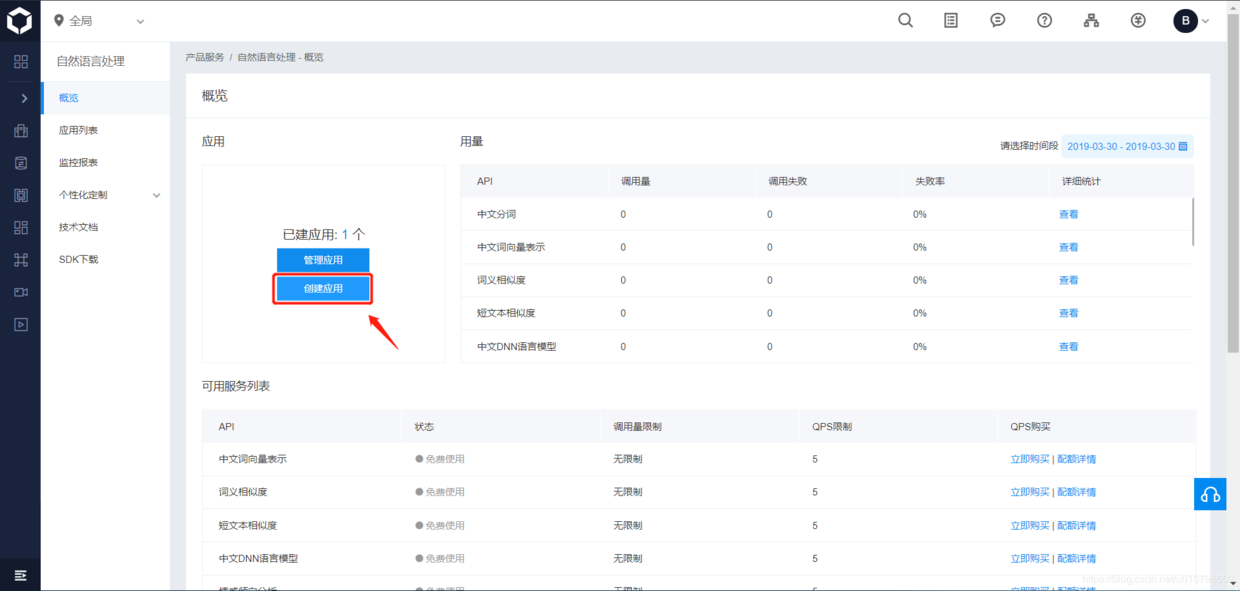Click the 调用量 column header
The height and width of the screenshot is (591, 1240).
click(636, 181)
